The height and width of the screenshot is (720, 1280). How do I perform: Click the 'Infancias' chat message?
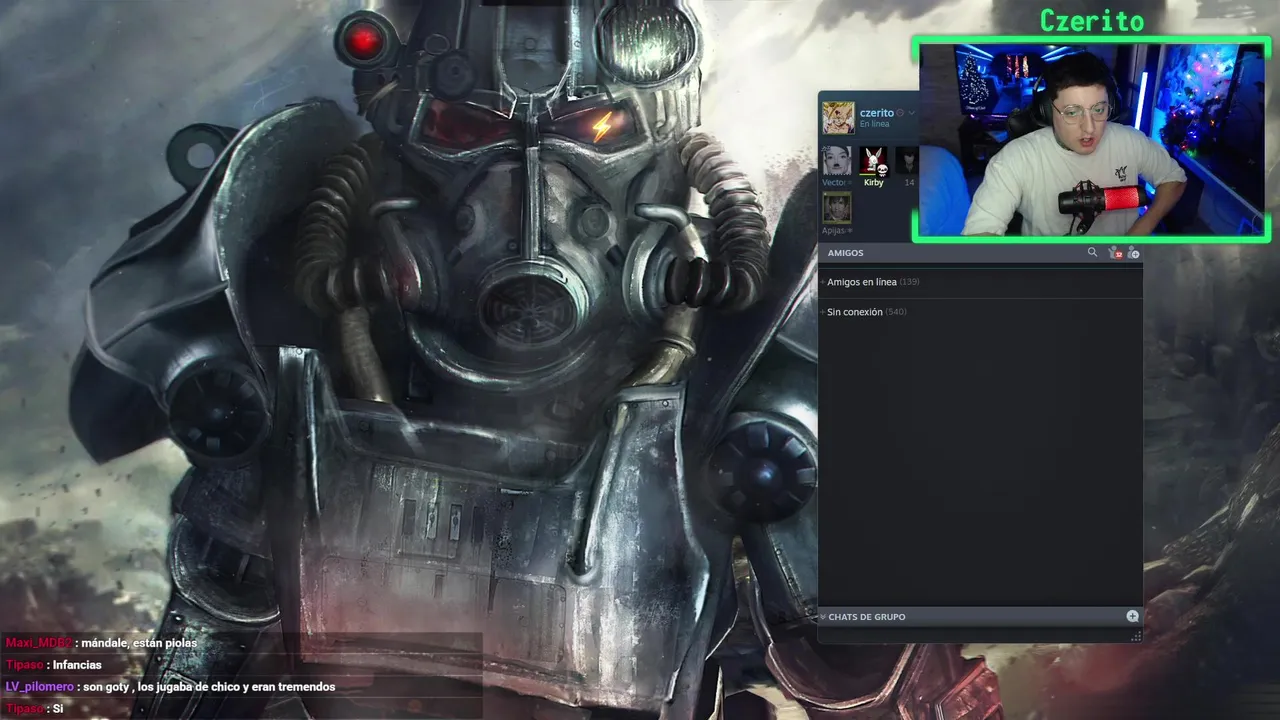53,665
